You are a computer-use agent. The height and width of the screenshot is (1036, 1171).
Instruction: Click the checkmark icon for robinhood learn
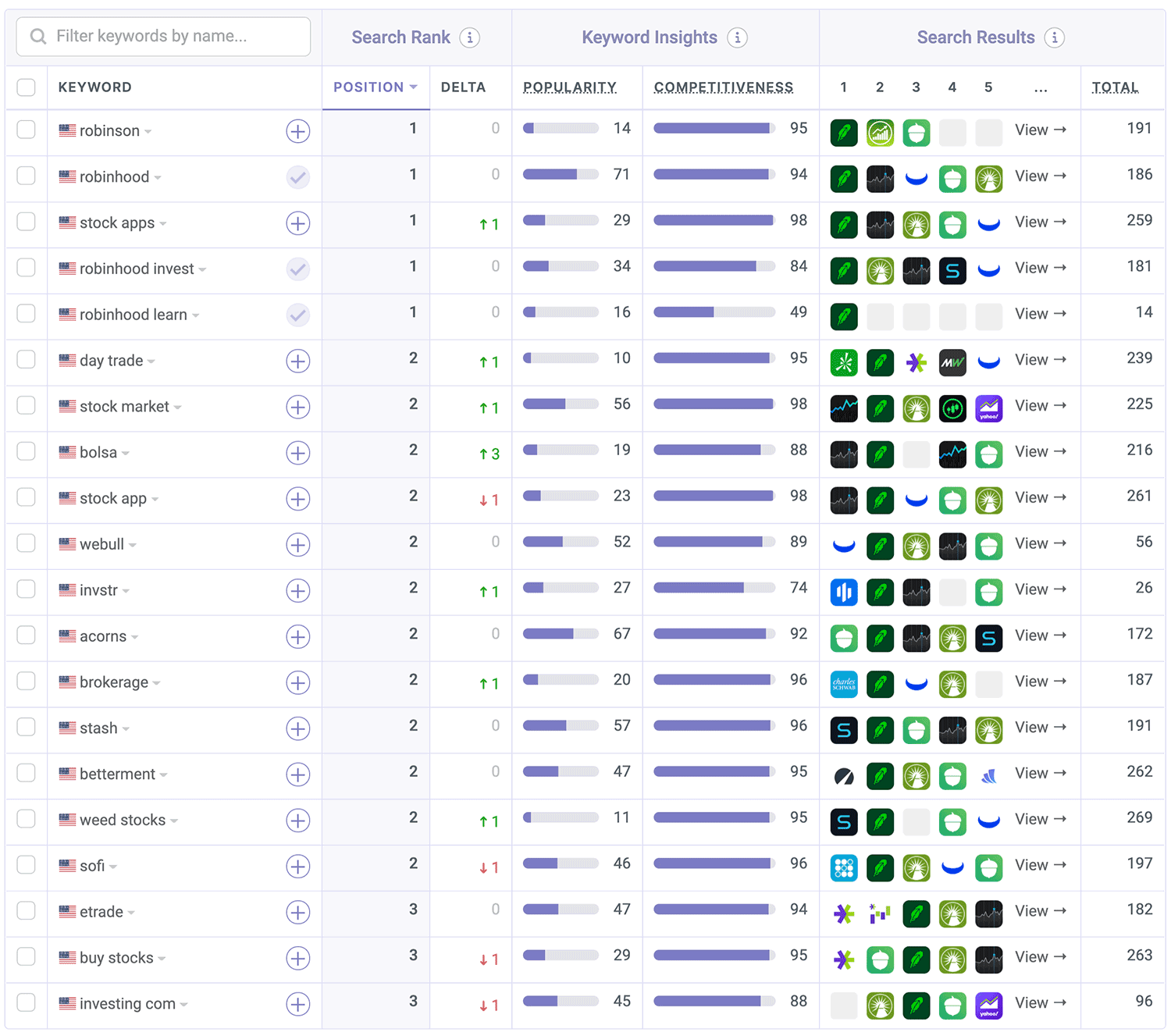tap(297, 315)
